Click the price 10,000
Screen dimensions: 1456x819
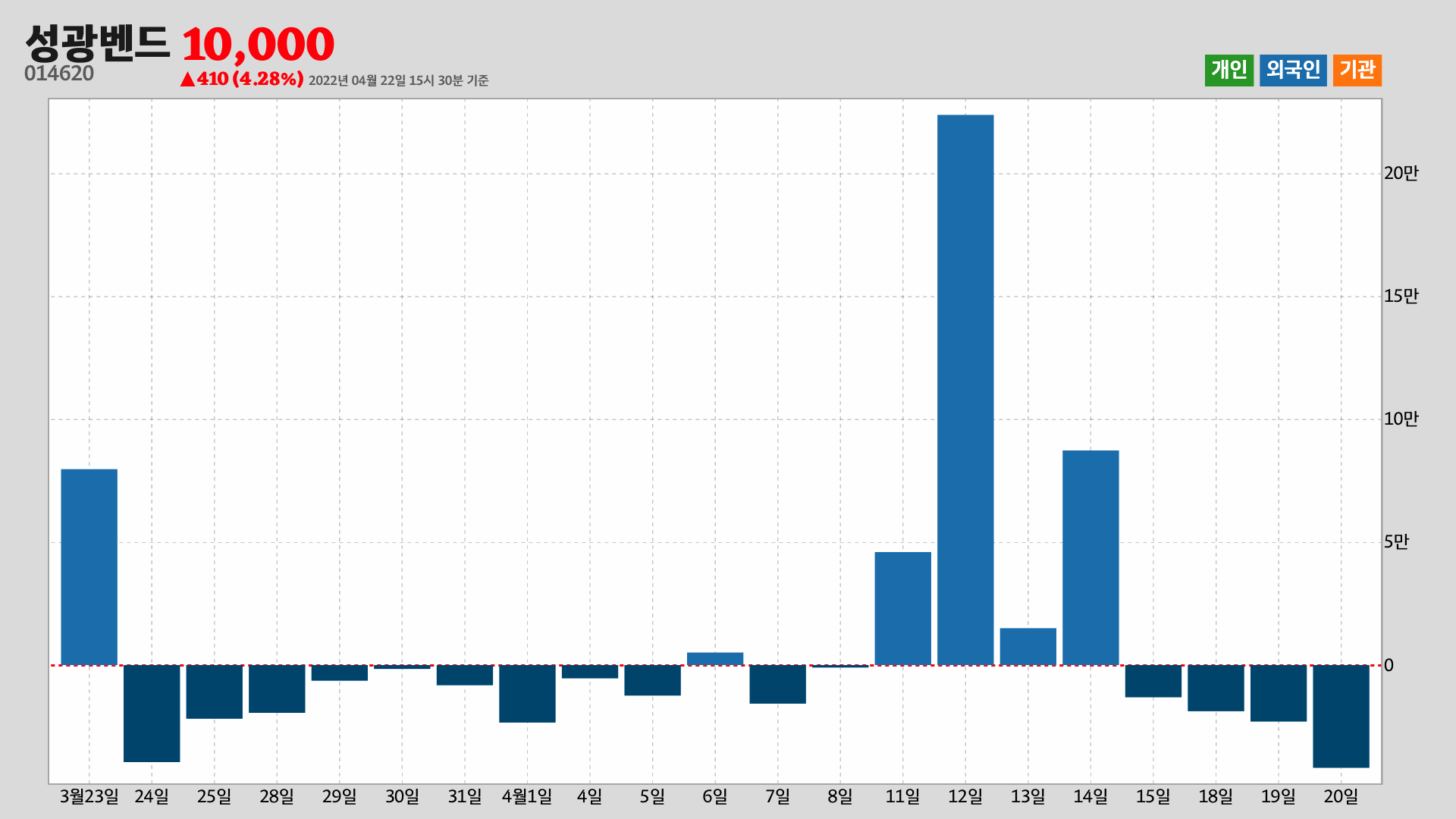258,44
